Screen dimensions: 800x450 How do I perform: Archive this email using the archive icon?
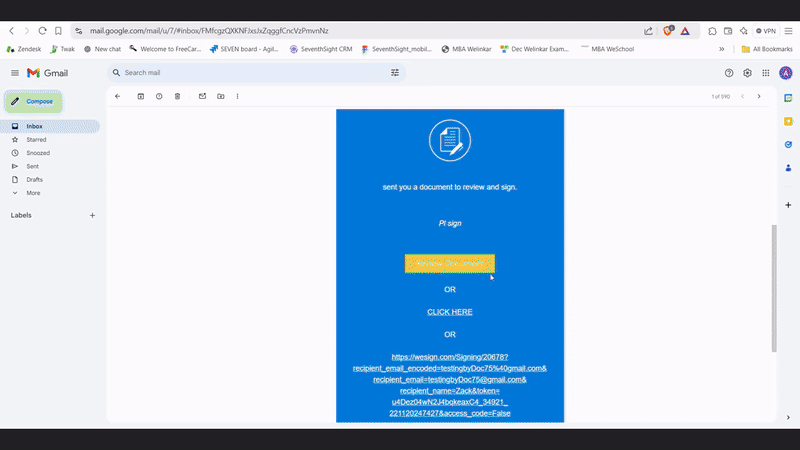click(140, 96)
